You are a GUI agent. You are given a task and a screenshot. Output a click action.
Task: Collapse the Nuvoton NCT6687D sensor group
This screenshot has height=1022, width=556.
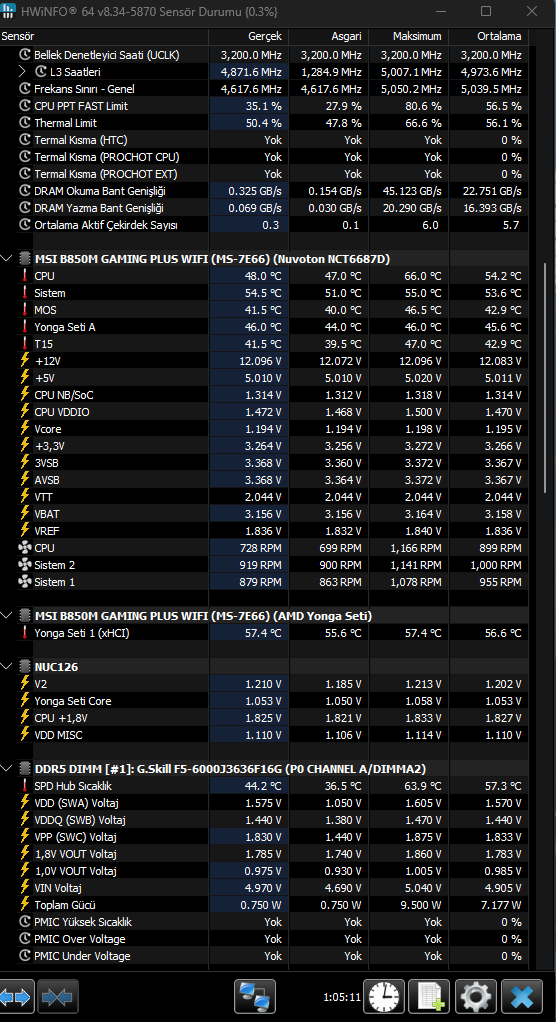pyautogui.click(x=7, y=259)
